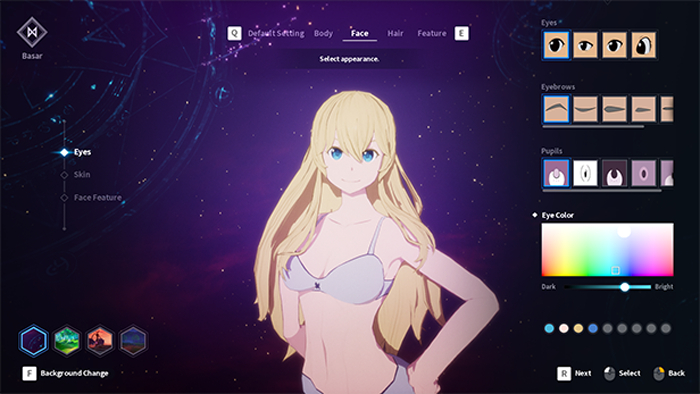Click the Eyebrows list horizontal scrollbar

[x=593, y=127]
